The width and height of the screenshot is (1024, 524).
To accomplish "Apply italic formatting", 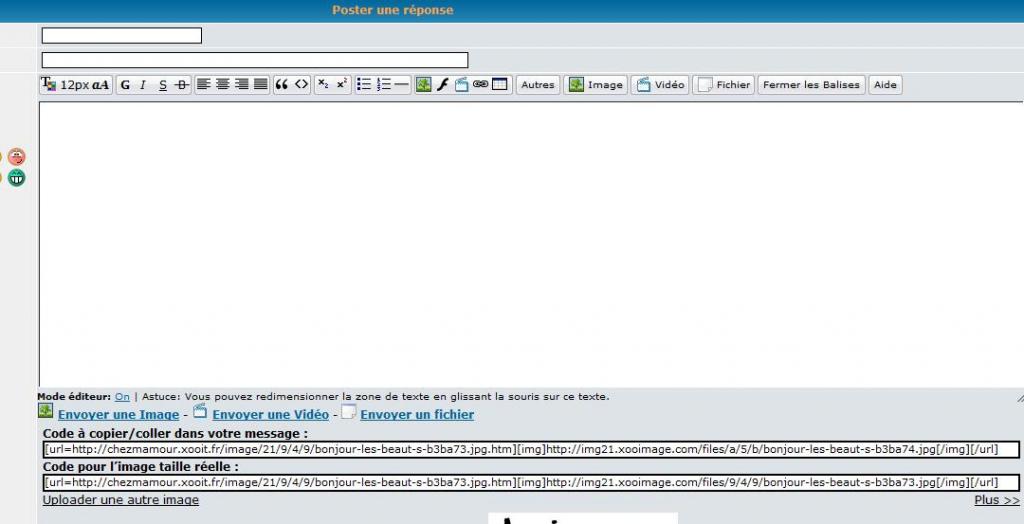I will (142, 85).
